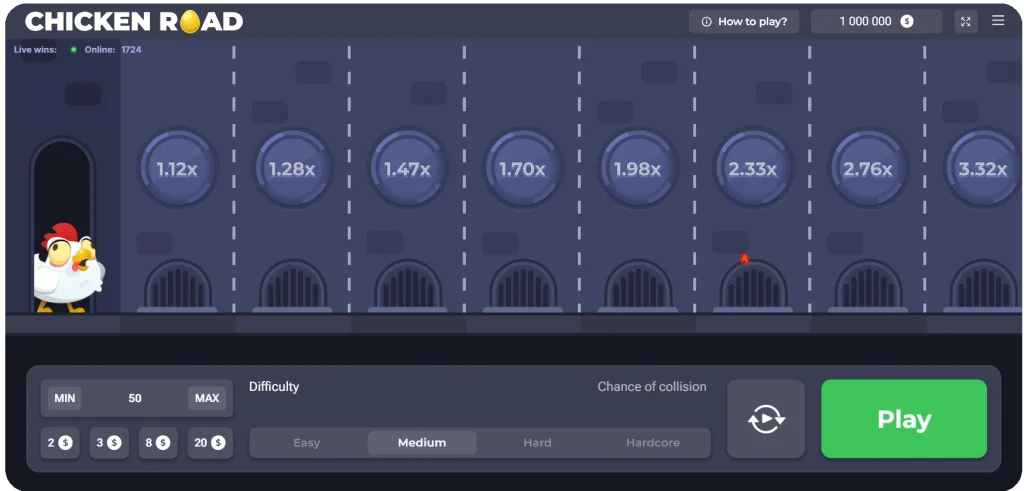
Task: Choose the 20 $ quick bet
Action: pos(210,443)
